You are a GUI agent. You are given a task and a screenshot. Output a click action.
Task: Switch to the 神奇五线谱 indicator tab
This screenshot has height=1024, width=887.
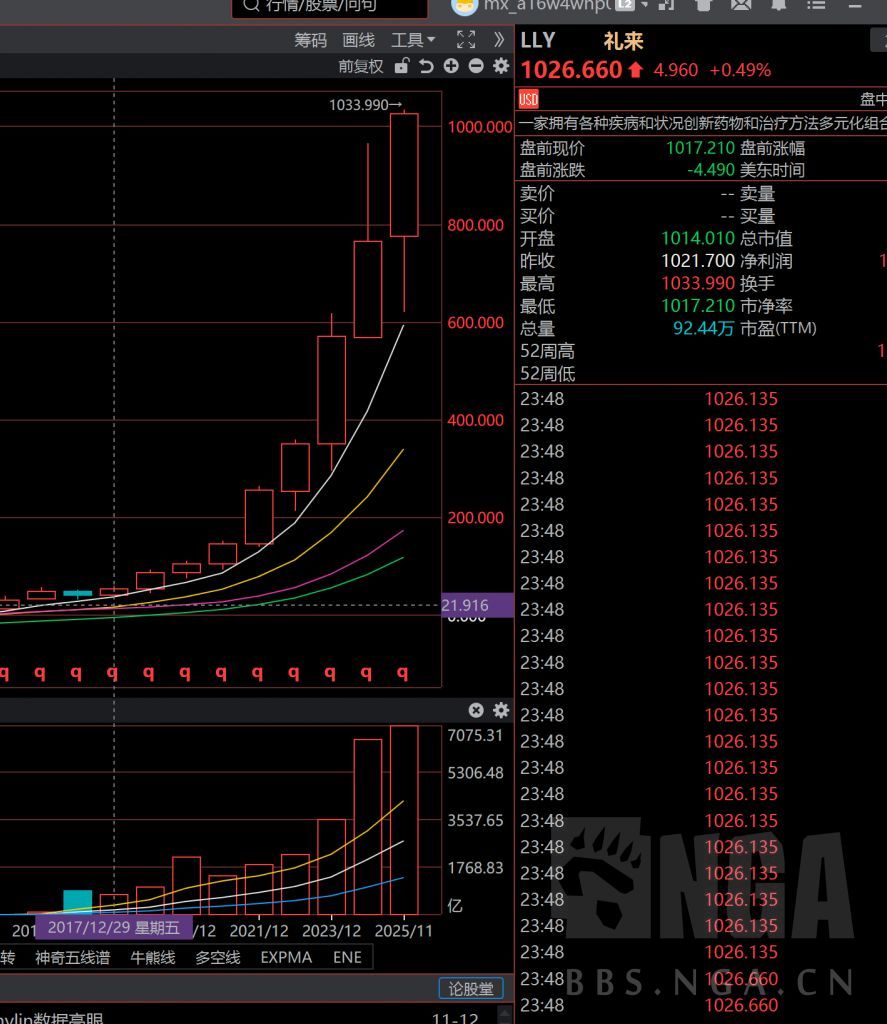click(73, 957)
